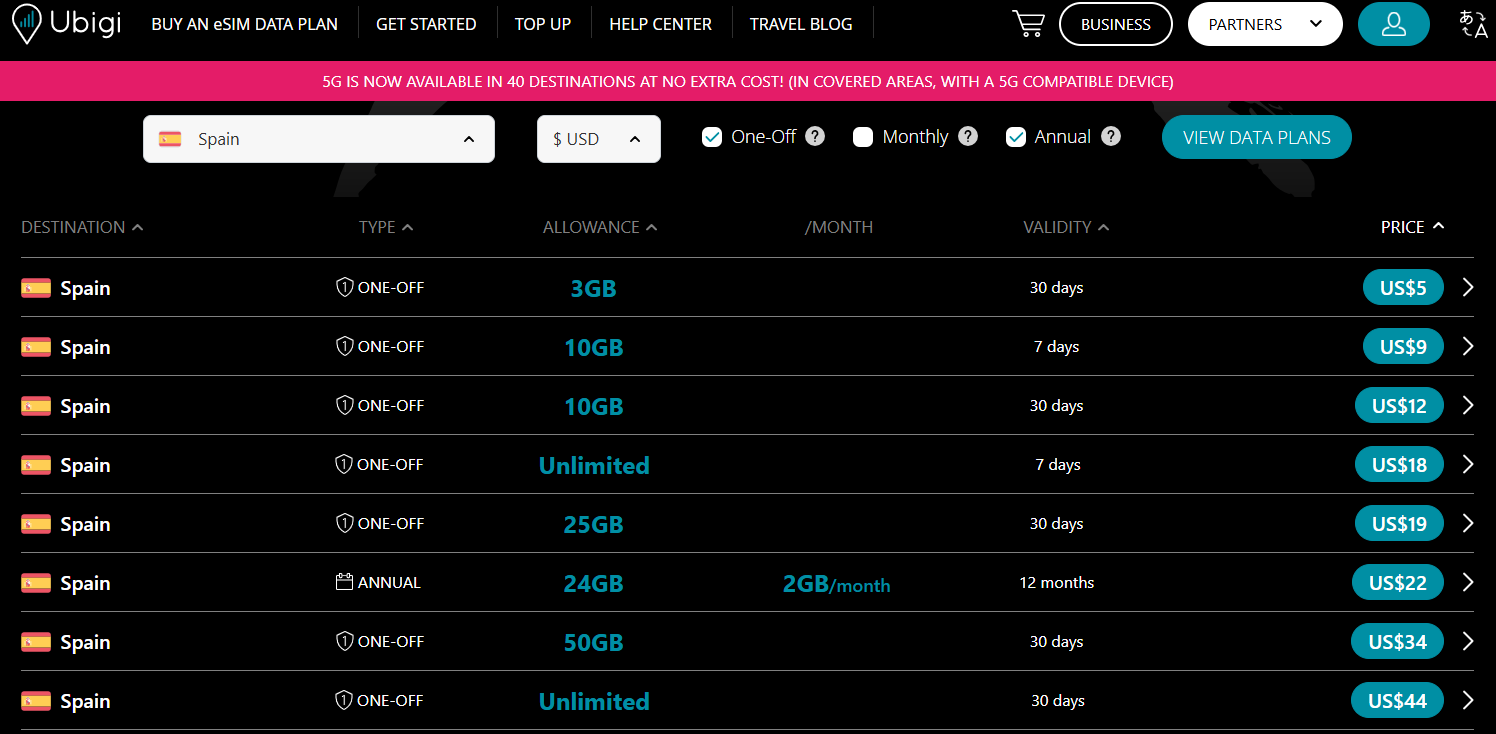Click the 25GB allowance text
Viewport: 1496px width, 734px height.
click(x=593, y=525)
